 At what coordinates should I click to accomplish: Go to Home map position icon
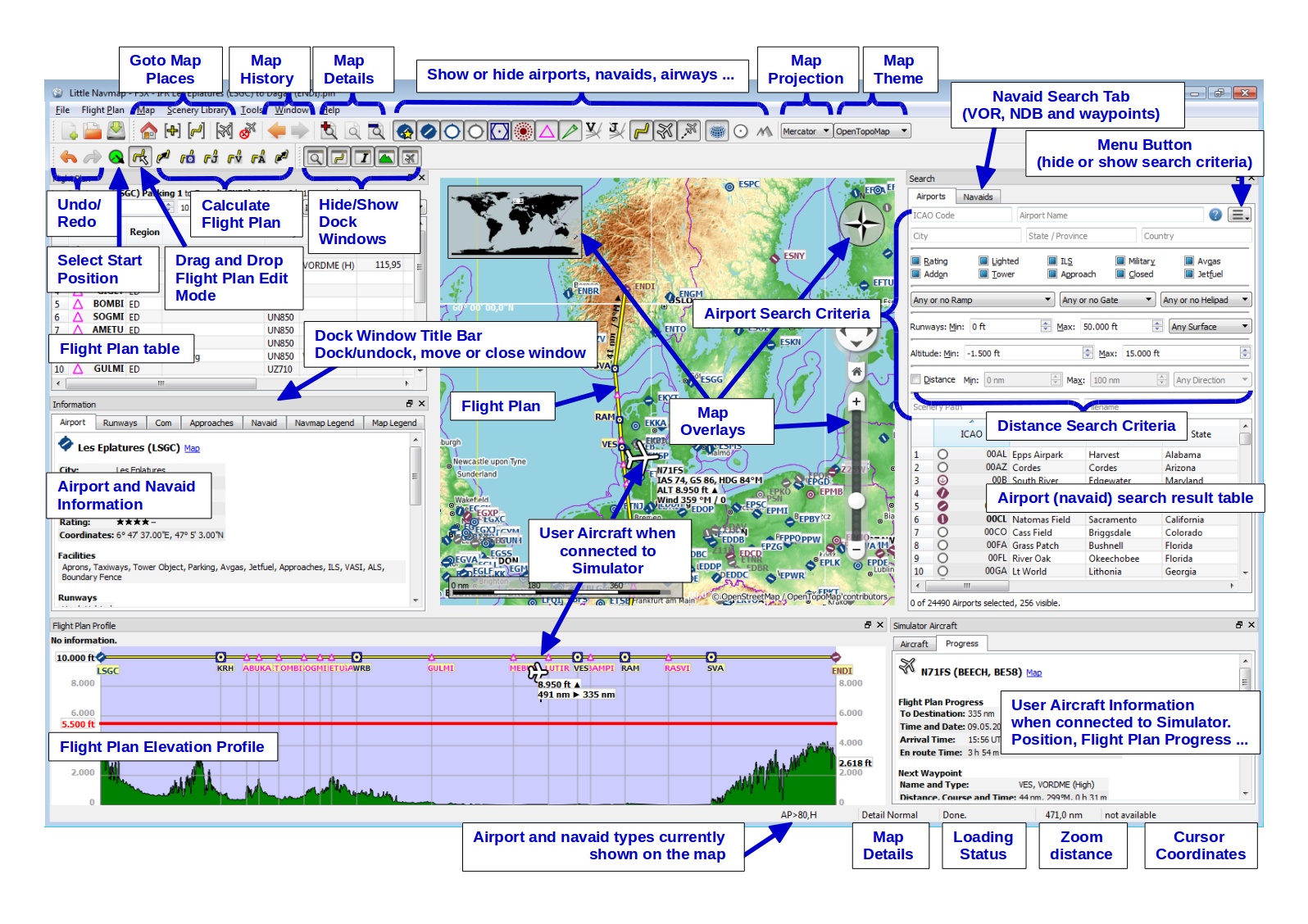148,131
